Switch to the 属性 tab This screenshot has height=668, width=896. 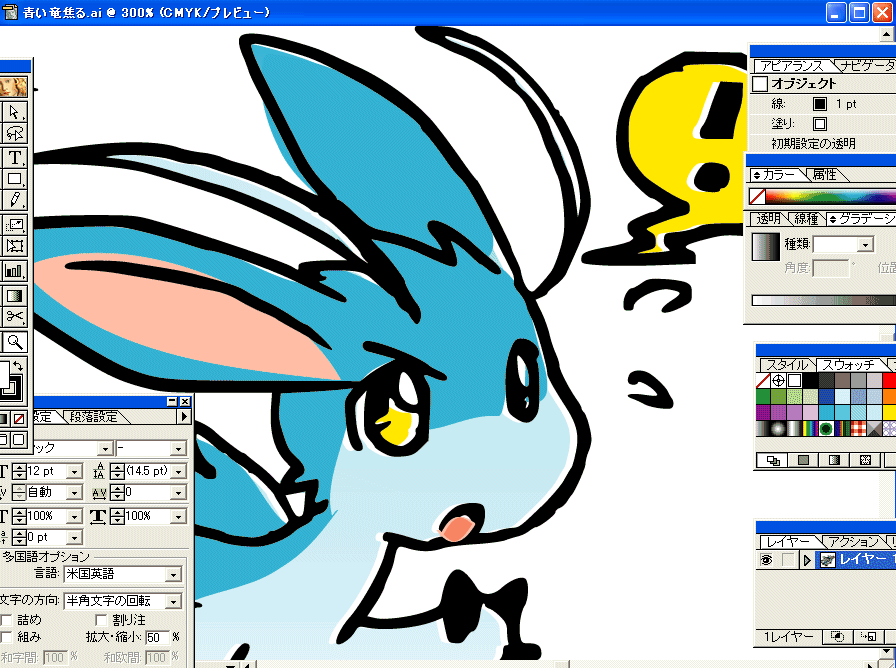[x=825, y=174]
